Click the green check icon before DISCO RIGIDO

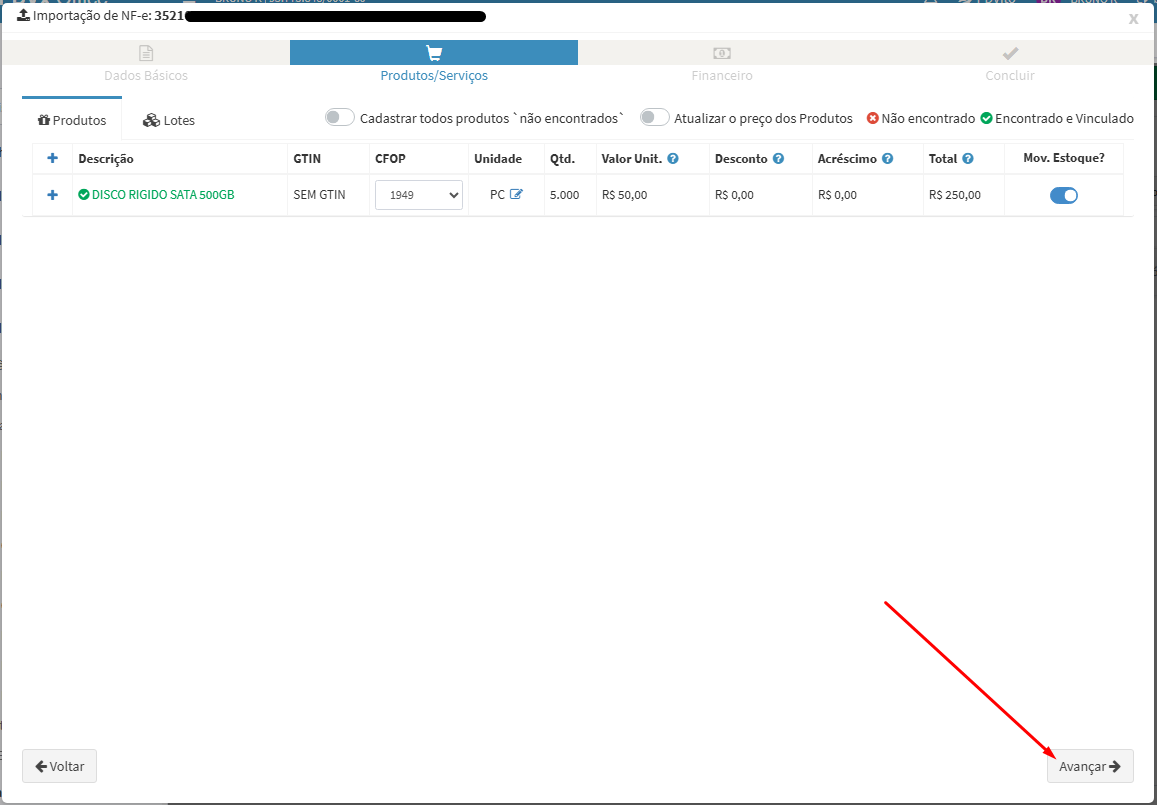84,195
